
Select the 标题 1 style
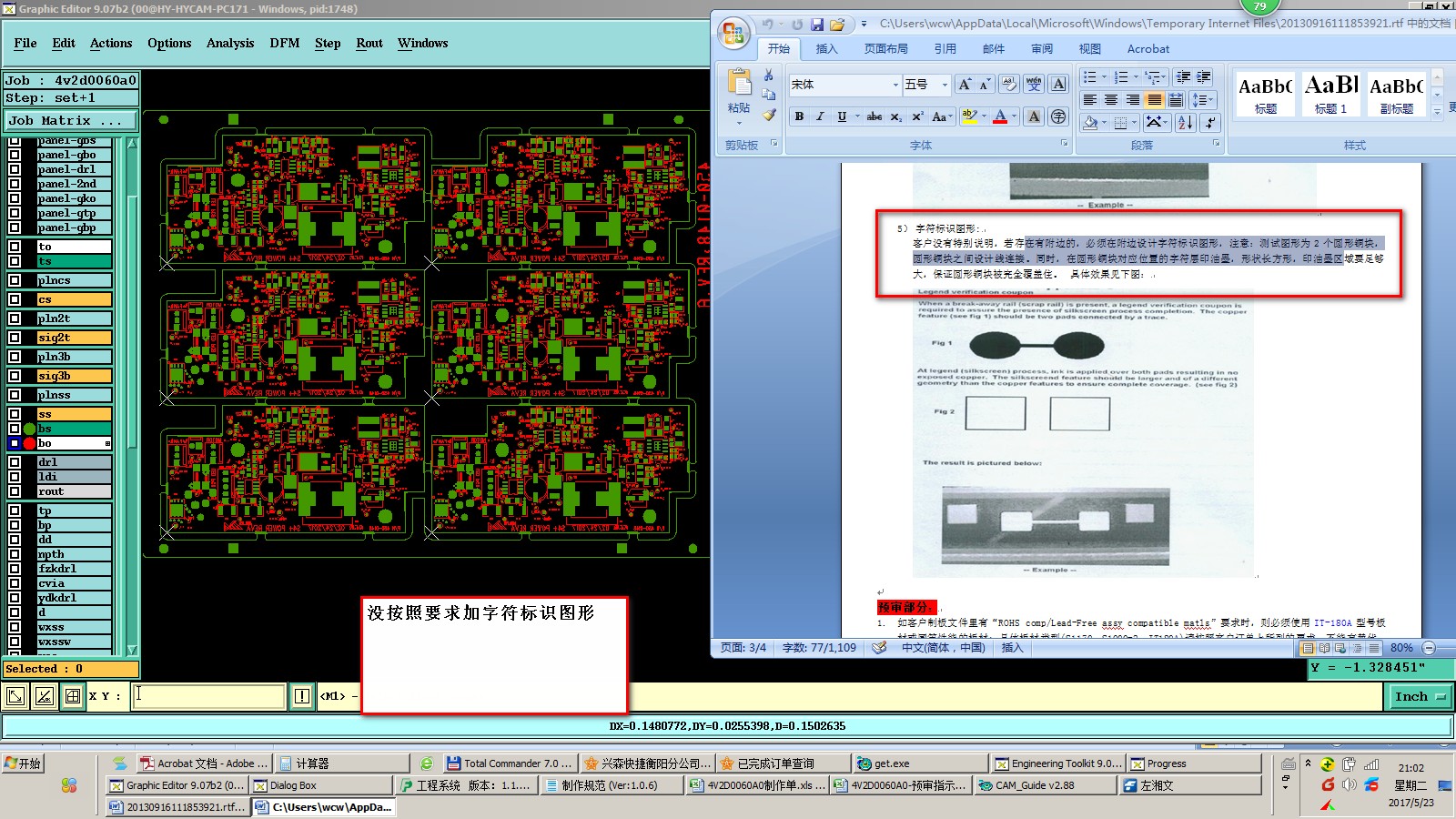click(x=1330, y=94)
